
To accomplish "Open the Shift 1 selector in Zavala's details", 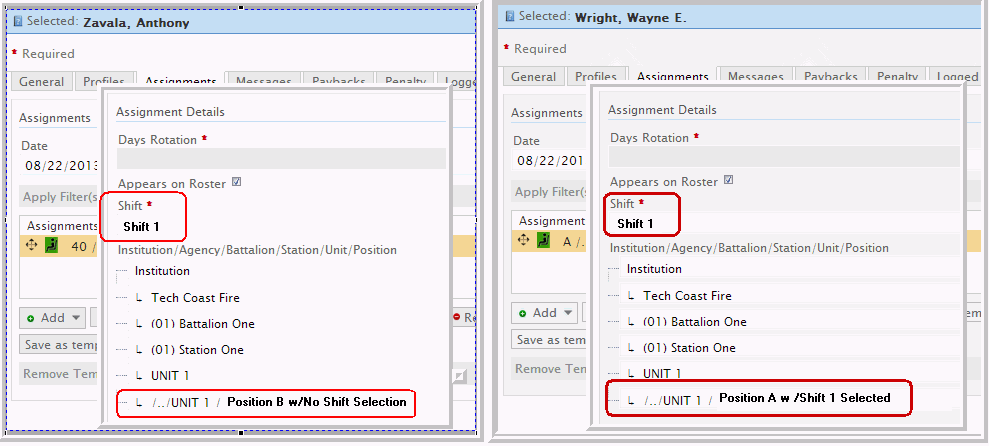I will [141, 227].
